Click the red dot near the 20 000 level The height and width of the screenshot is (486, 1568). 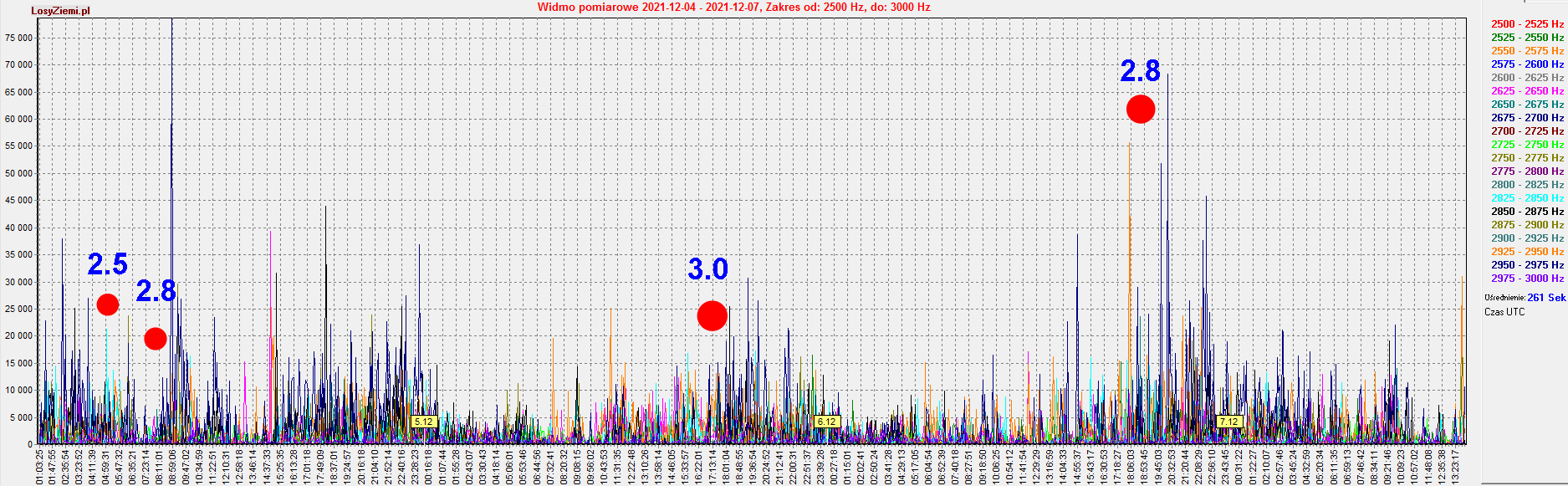(155, 339)
